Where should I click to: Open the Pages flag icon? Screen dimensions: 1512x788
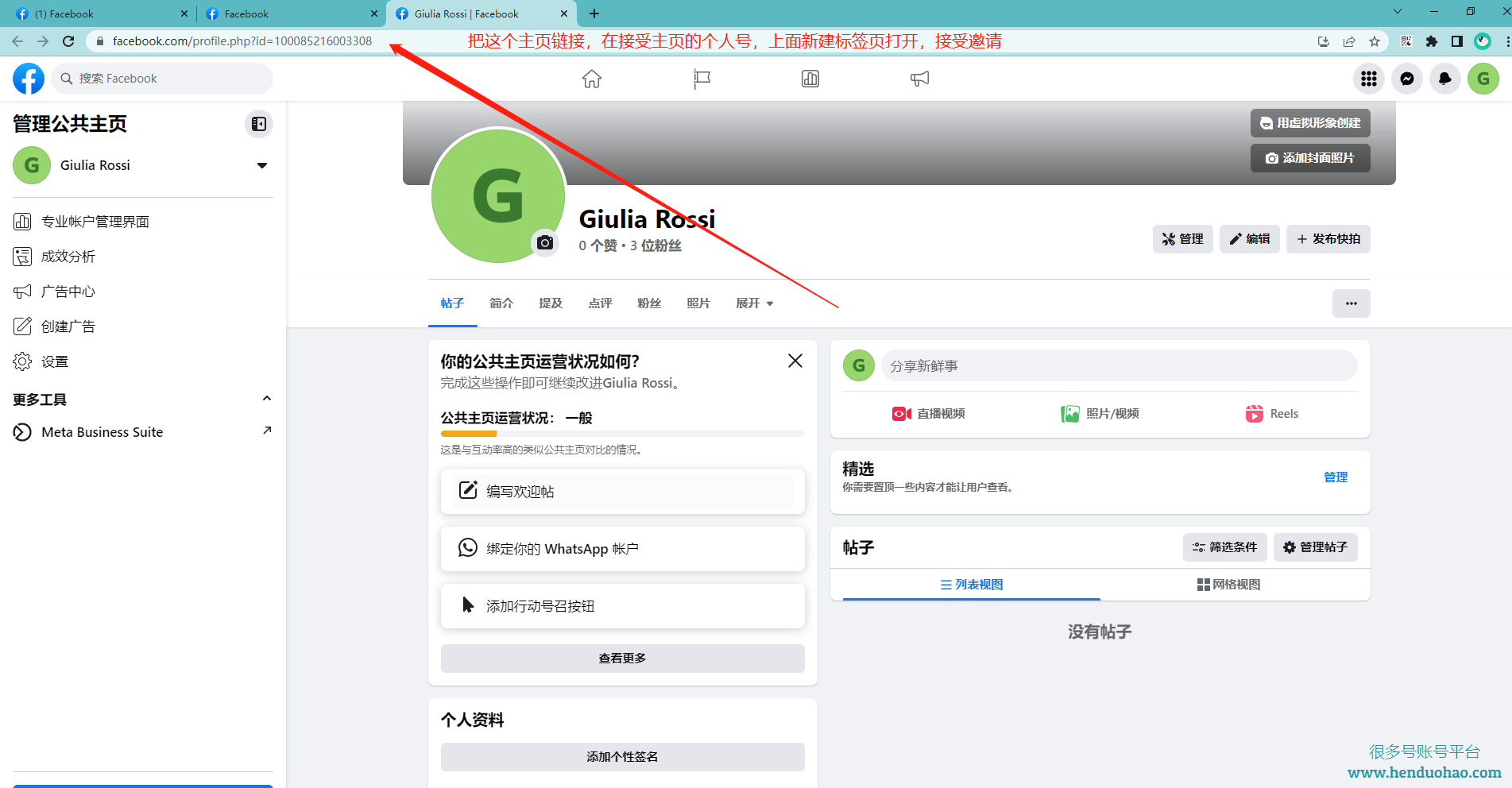click(702, 79)
